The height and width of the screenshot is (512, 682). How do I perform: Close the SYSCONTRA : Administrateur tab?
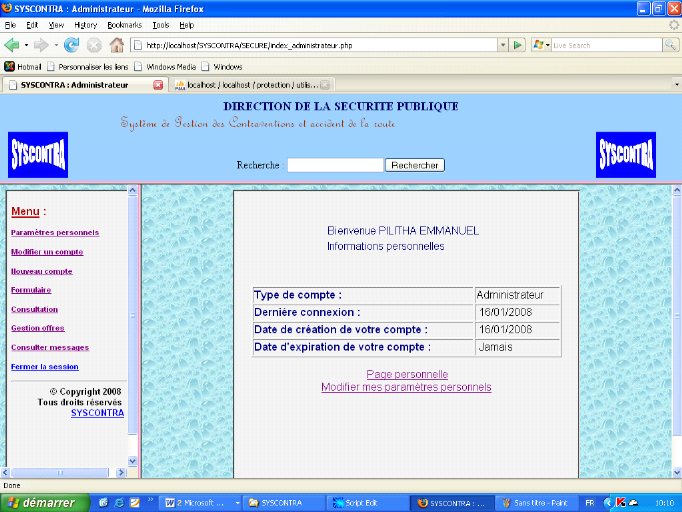158,85
